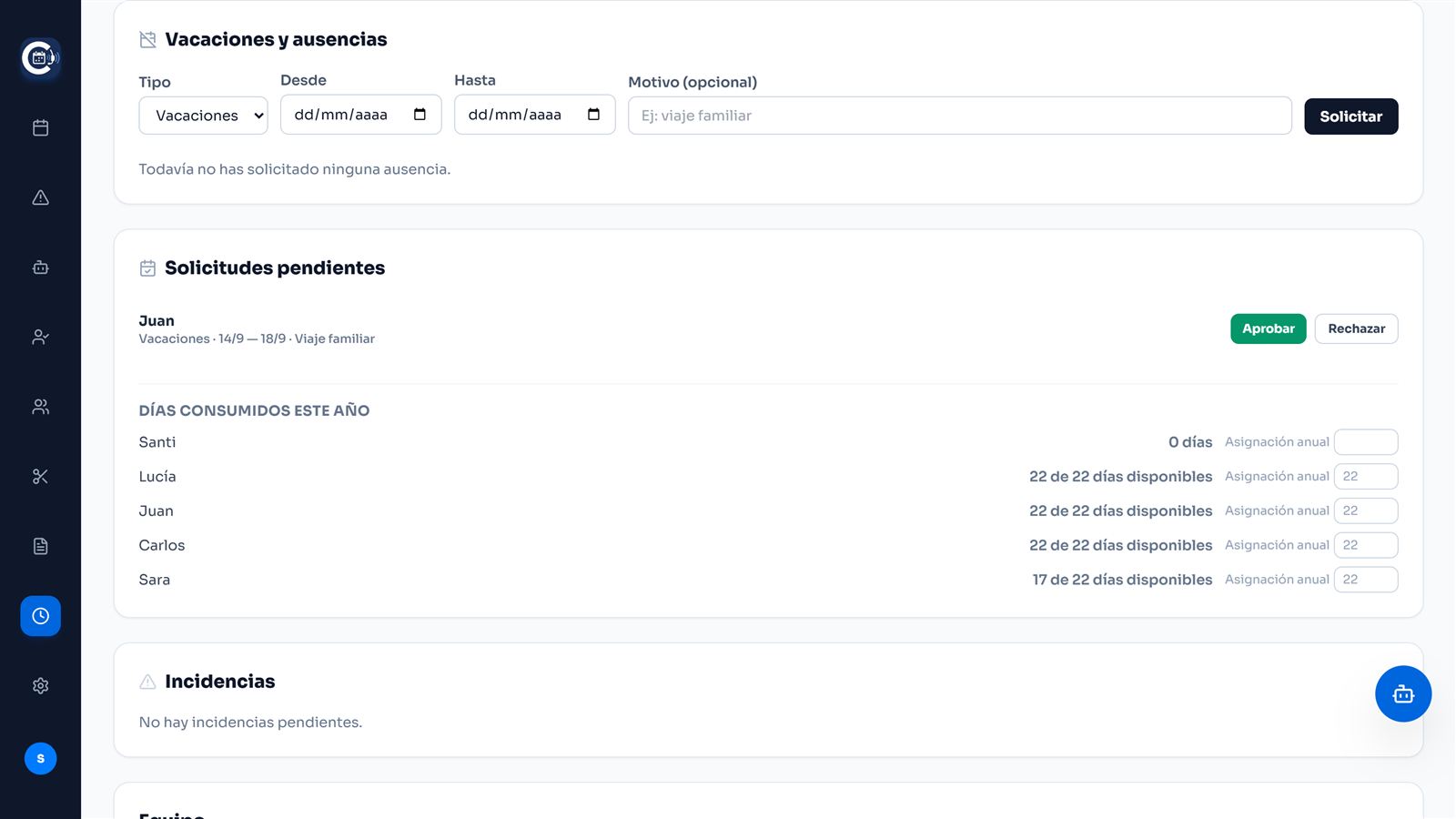Open the warning triangle sidebar icon

40,197
